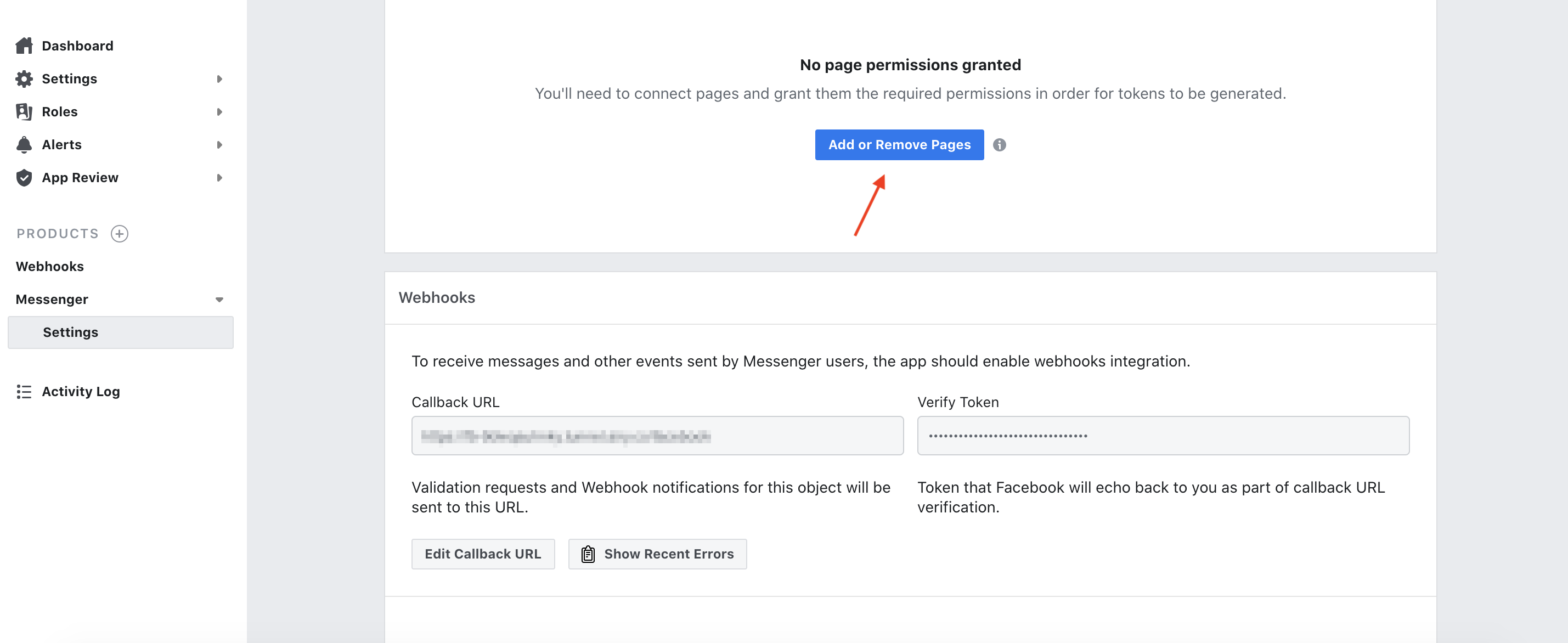
Task: Click the Add or Remove Pages button
Action: coord(899,144)
